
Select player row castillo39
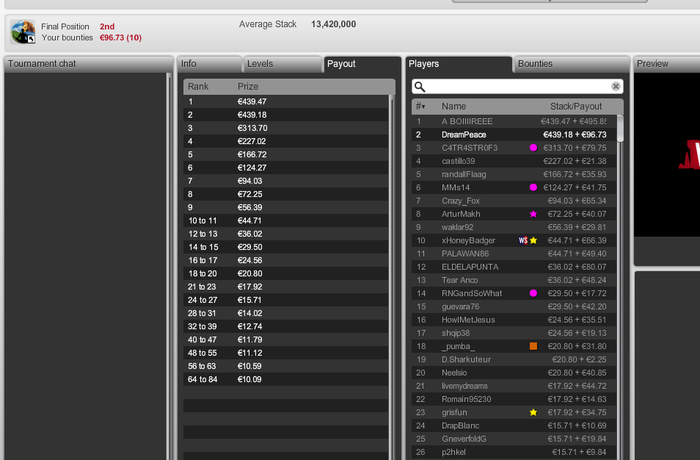coord(514,161)
